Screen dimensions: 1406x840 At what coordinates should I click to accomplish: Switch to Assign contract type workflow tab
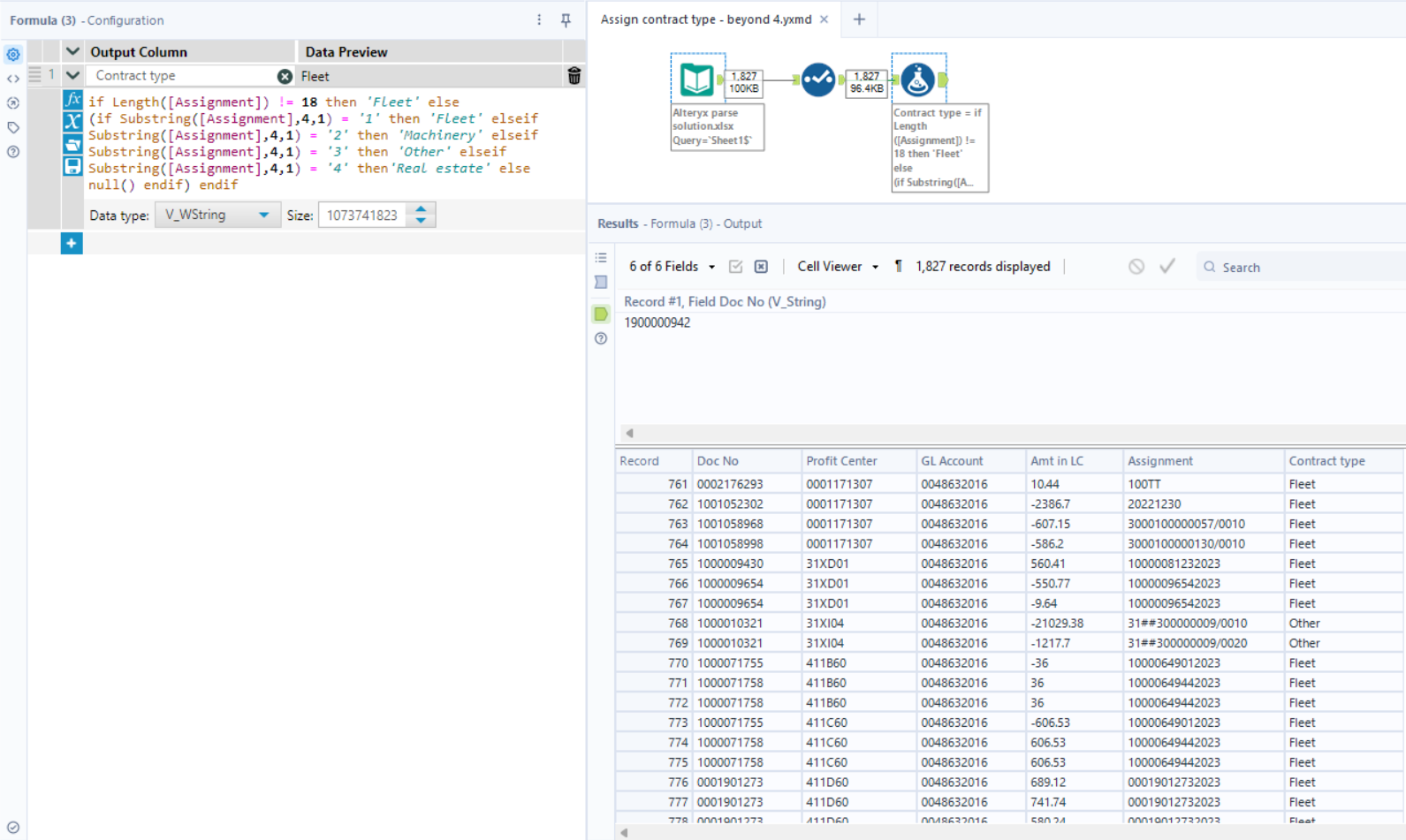tap(705, 19)
